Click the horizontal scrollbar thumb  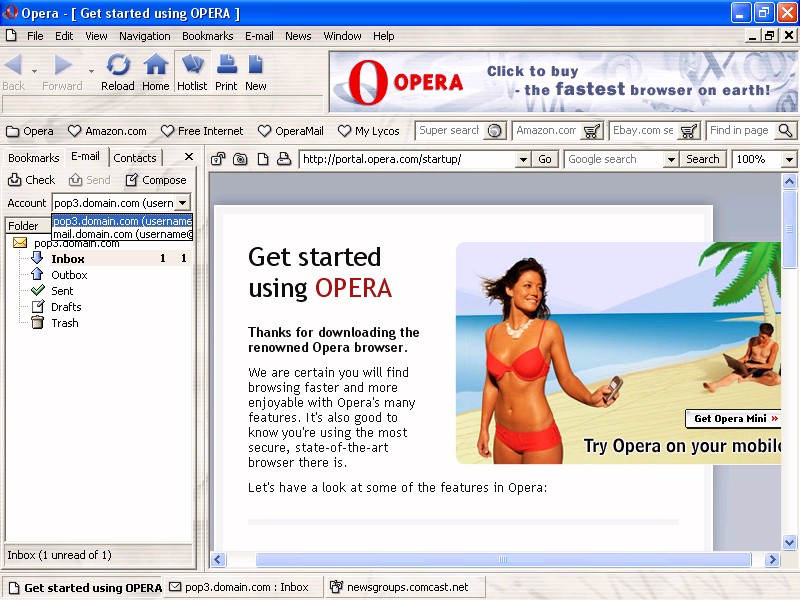[503, 560]
